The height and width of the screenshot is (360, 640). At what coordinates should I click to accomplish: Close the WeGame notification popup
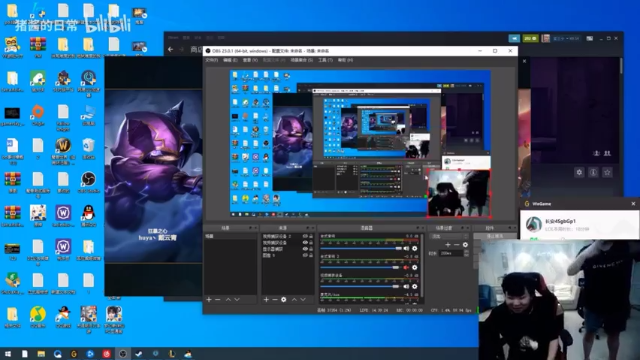tap(633, 203)
